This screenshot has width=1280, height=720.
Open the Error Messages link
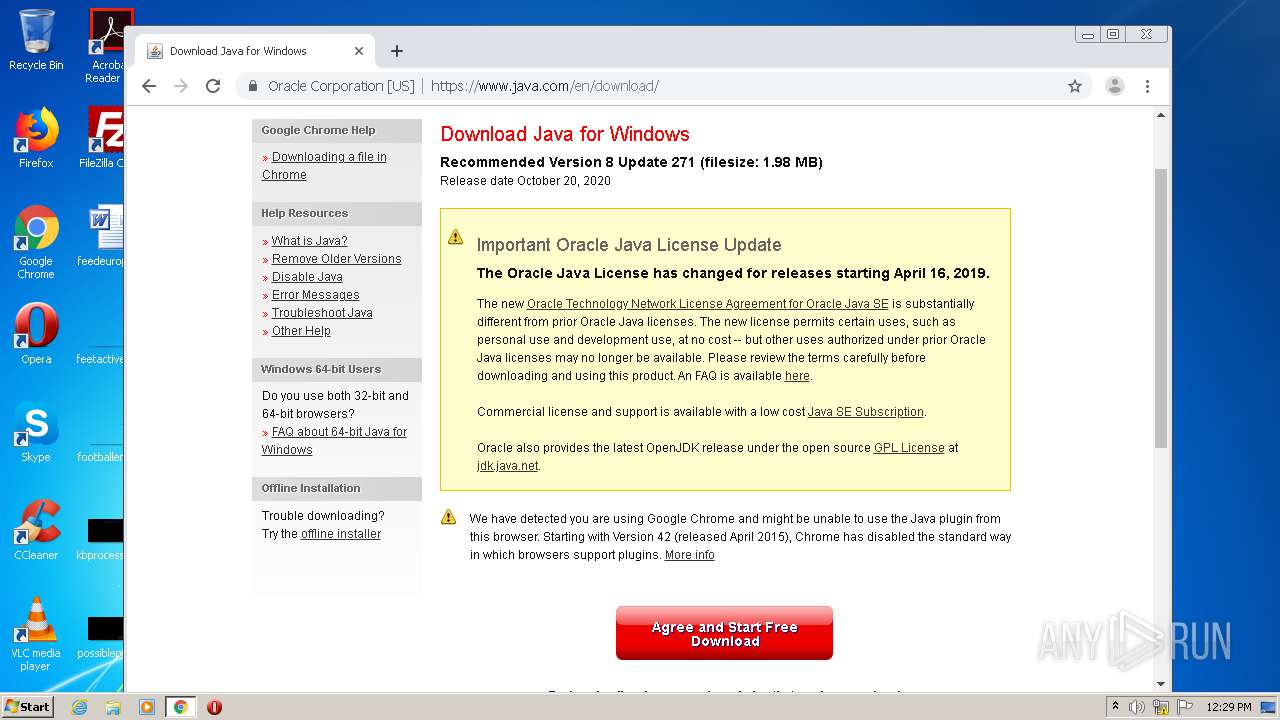click(x=315, y=295)
